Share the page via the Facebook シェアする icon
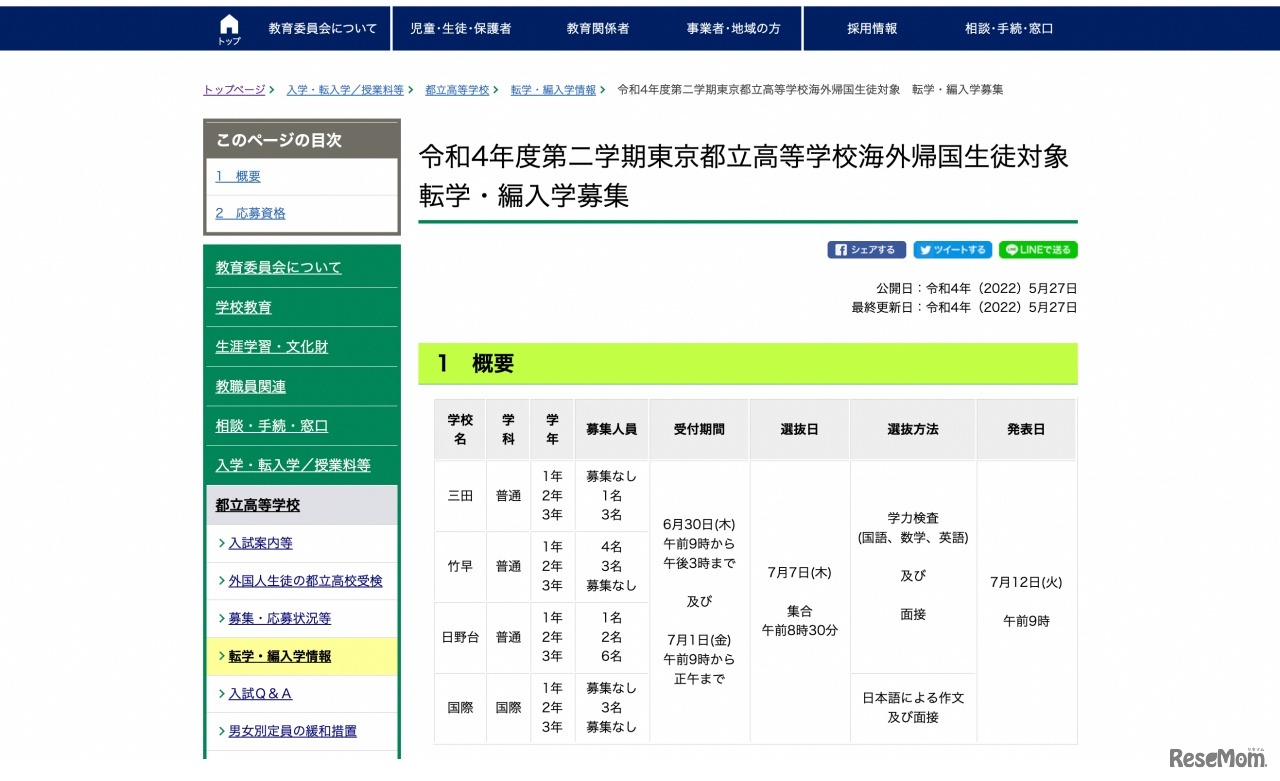 pos(866,249)
